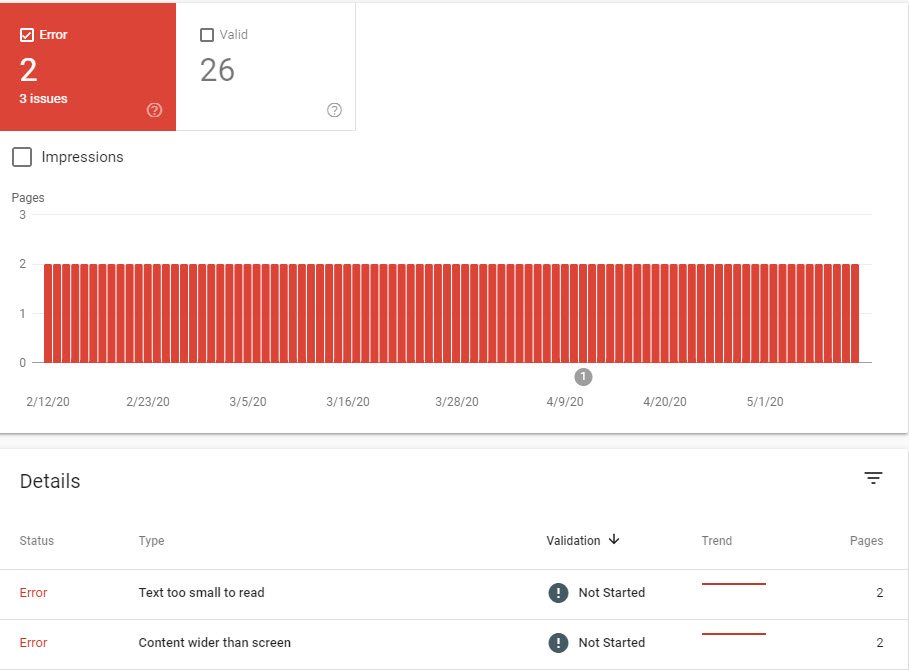Open the filter icon in Details
The image size is (909, 670).
coord(873,478)
